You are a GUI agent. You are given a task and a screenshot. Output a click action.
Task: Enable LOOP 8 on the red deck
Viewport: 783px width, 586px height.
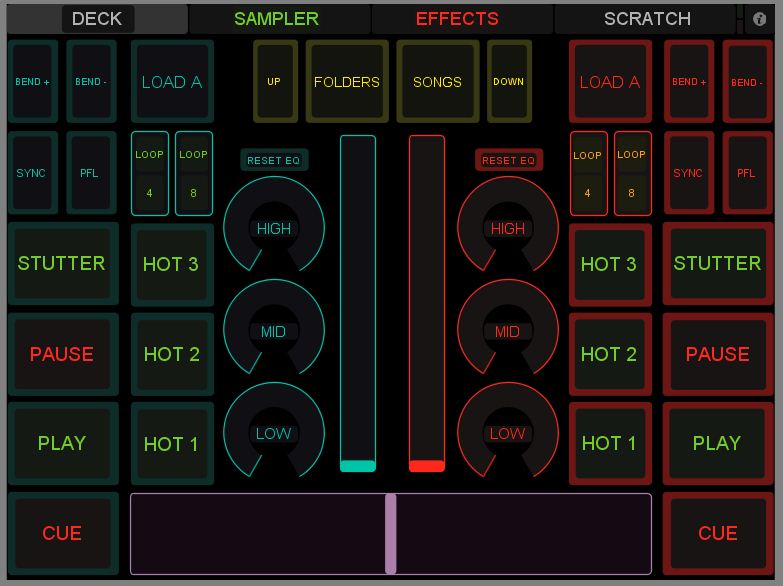pos(632,173)
